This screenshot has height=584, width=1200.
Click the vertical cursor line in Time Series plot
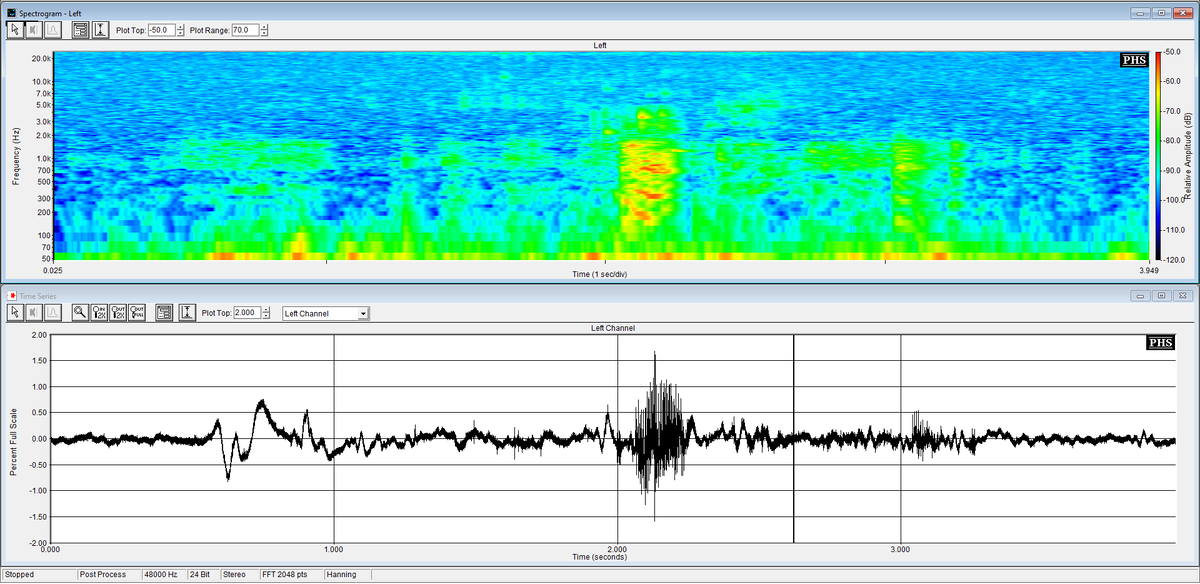[x=793, y=438]
